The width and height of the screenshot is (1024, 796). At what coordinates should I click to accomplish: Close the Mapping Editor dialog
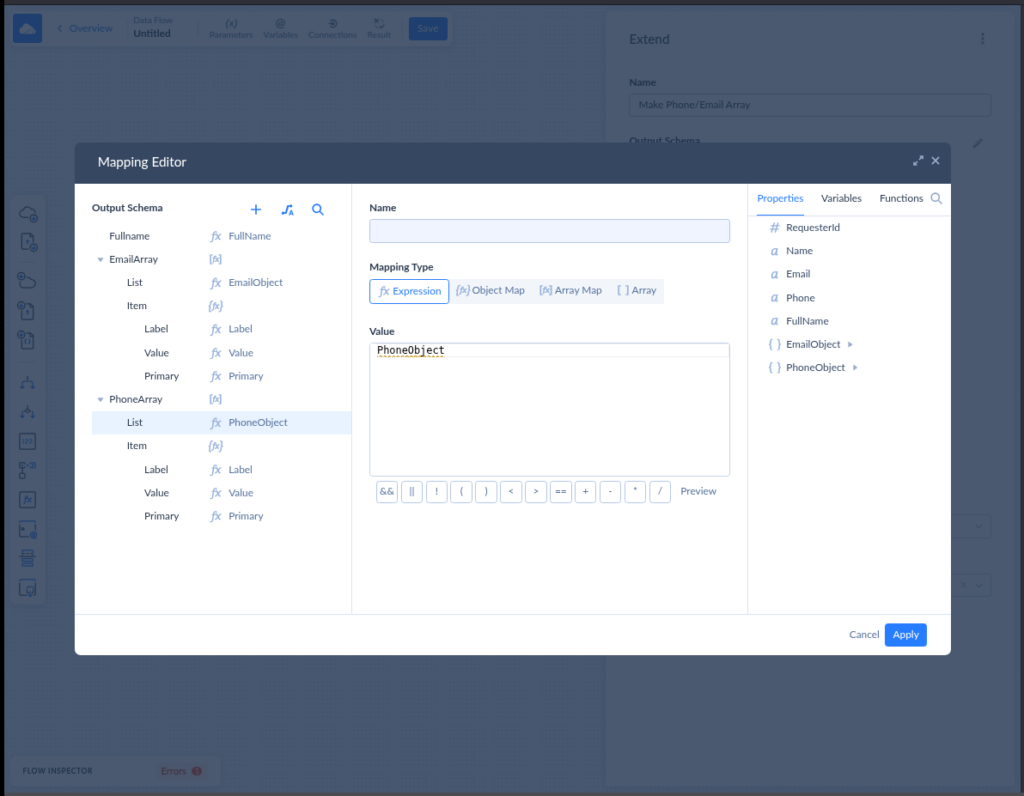(x=935, y=161)
